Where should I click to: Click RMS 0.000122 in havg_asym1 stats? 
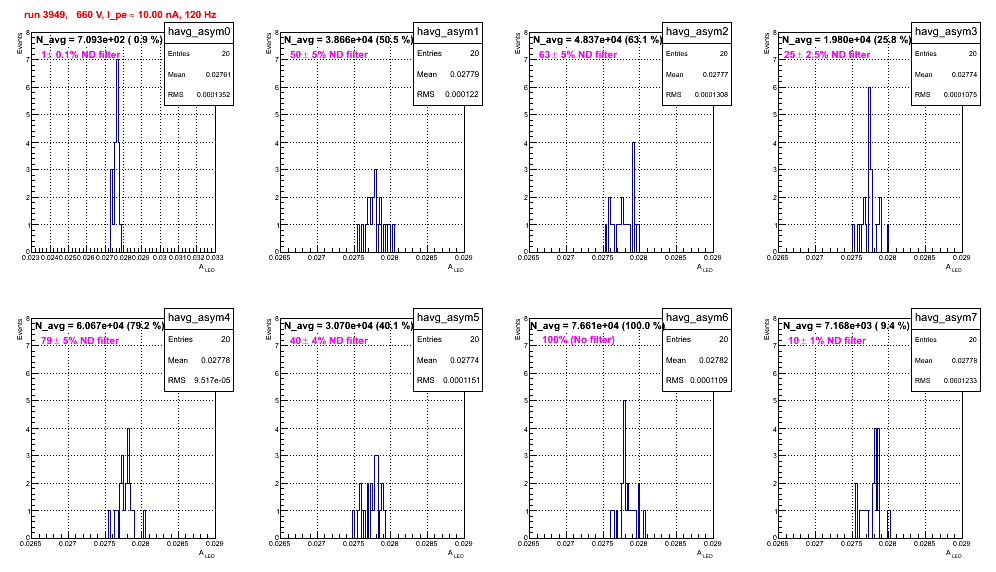point(448,95)
